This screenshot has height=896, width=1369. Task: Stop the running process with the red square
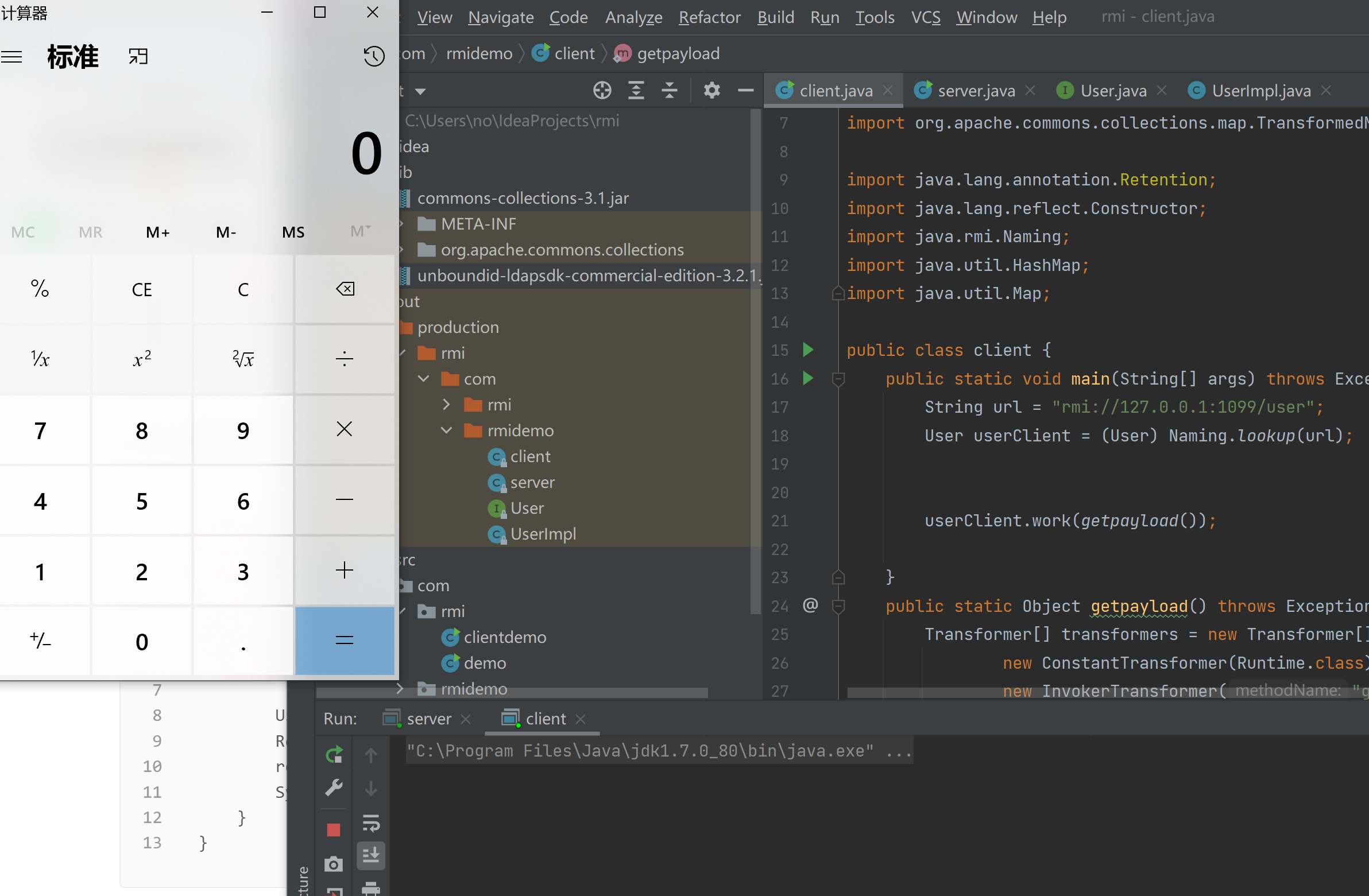(x=334, y=830)
